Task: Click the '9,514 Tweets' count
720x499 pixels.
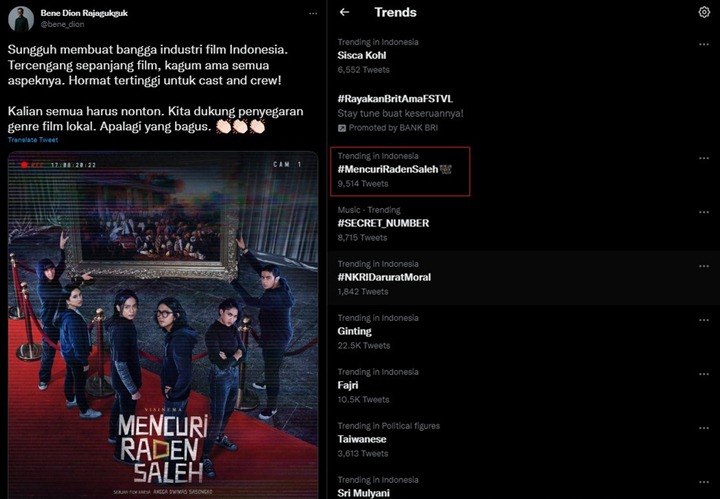Action: (363, 184)
